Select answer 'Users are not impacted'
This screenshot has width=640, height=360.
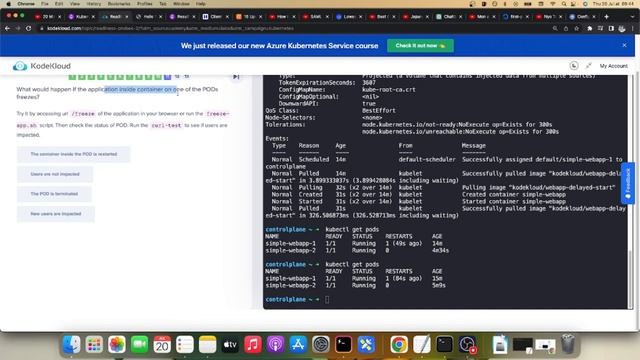point(55,174)
